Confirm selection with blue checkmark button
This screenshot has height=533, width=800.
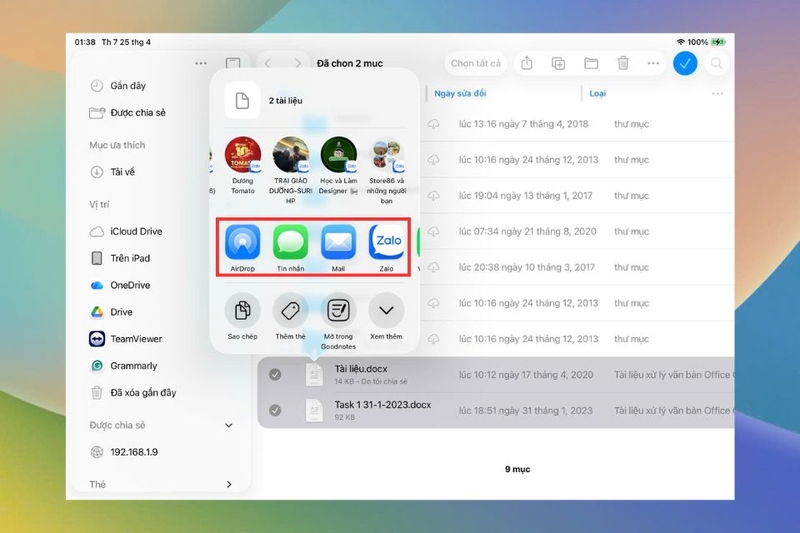[685, 63]
